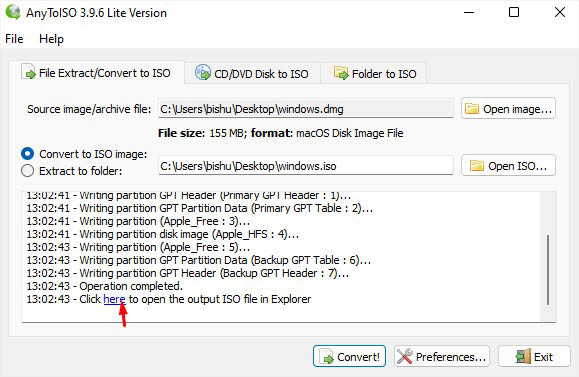Switch to File Extract/Convert to ISO tab
Viewport: 579px width, 377px height.
pyautogui.click(x=96, y=73)
